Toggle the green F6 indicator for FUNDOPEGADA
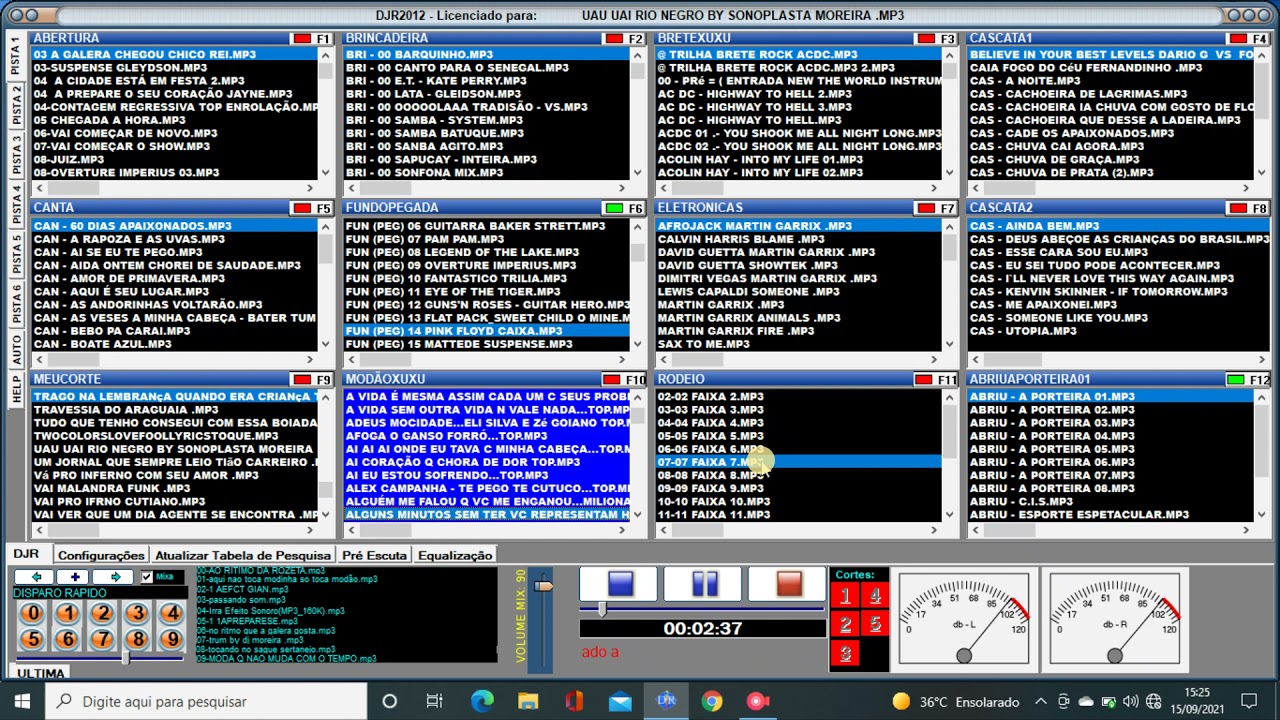 tap(612, 209)
